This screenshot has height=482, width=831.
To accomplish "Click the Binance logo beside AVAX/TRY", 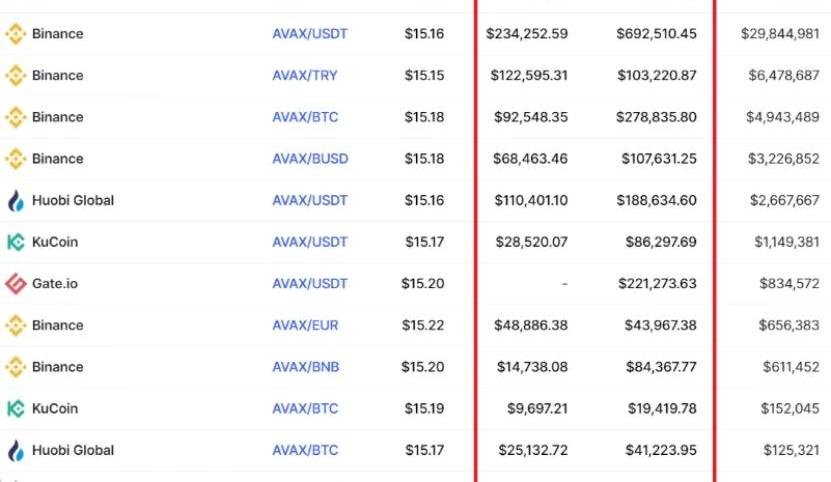I will click(x=15, y=76).
